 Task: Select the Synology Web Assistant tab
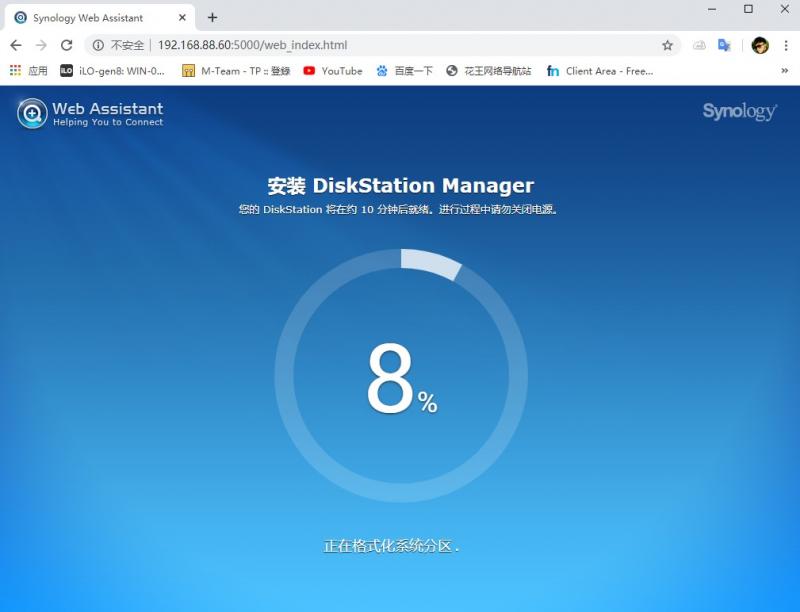(99, 18)
